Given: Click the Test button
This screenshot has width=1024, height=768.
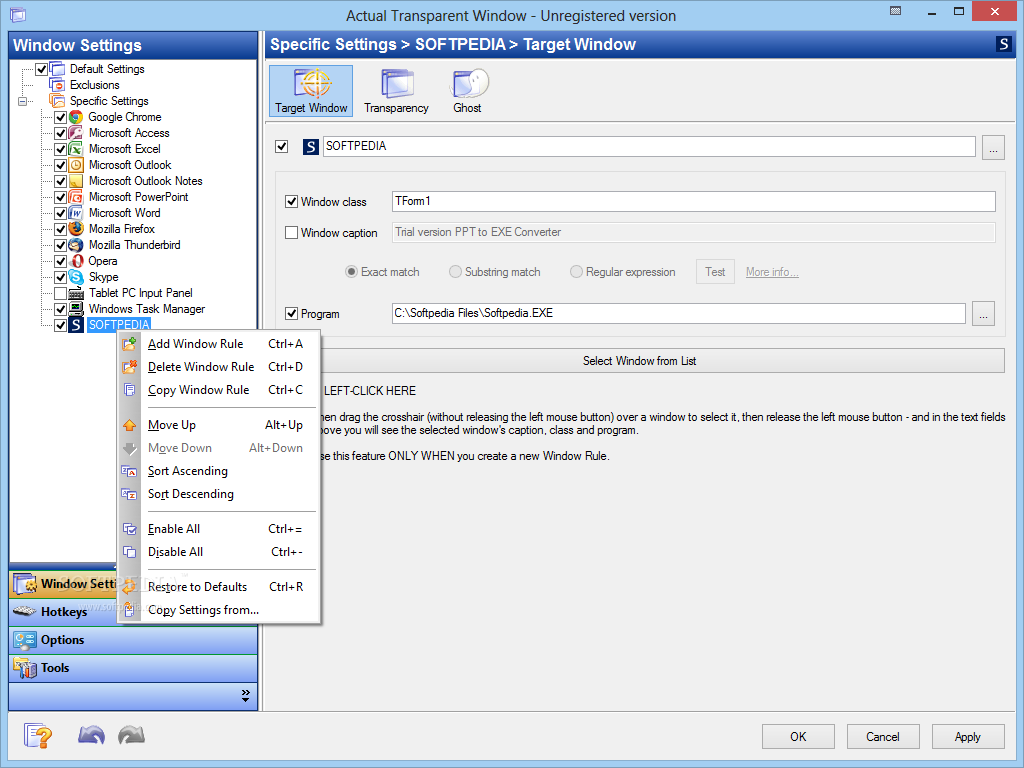Looking at the screenshot, I should coord(715,272).
